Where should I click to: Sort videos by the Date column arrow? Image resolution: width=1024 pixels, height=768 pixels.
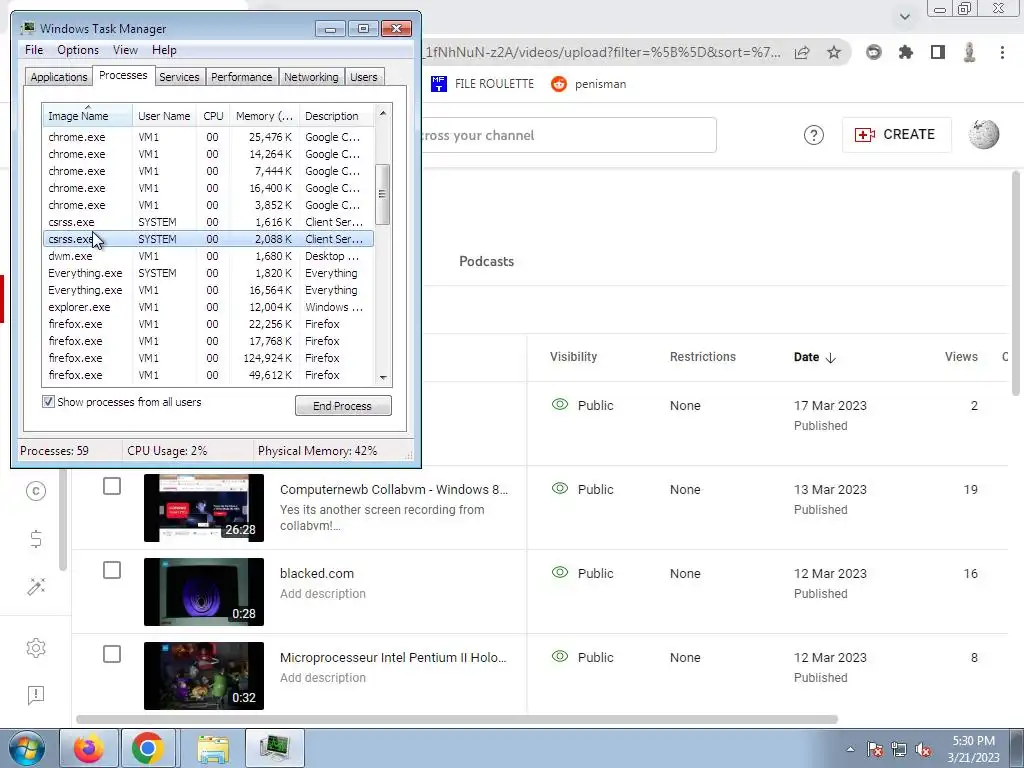point(831,357)
